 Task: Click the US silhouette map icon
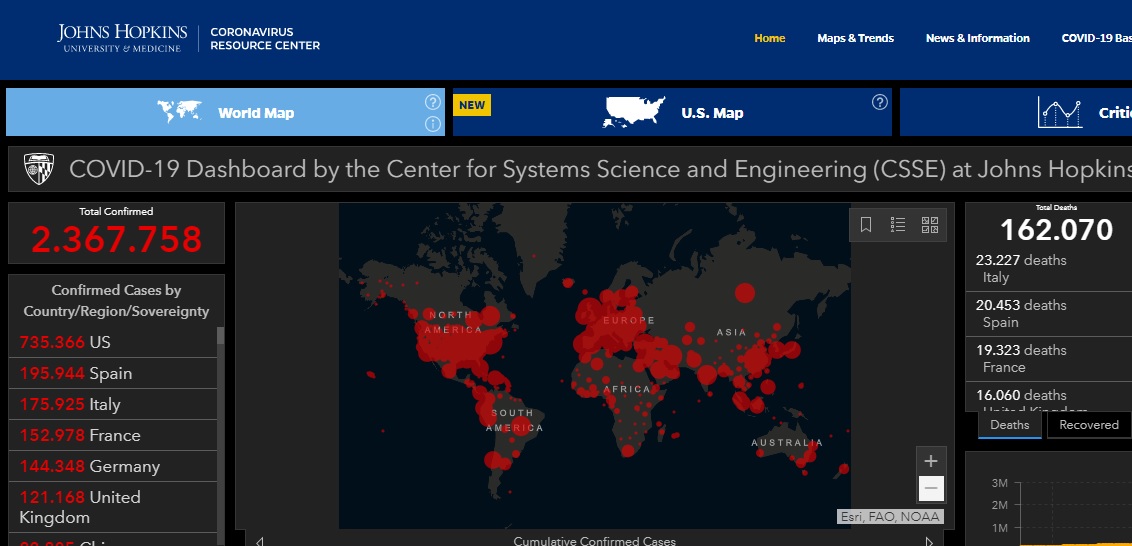click(x=634, y=112)
